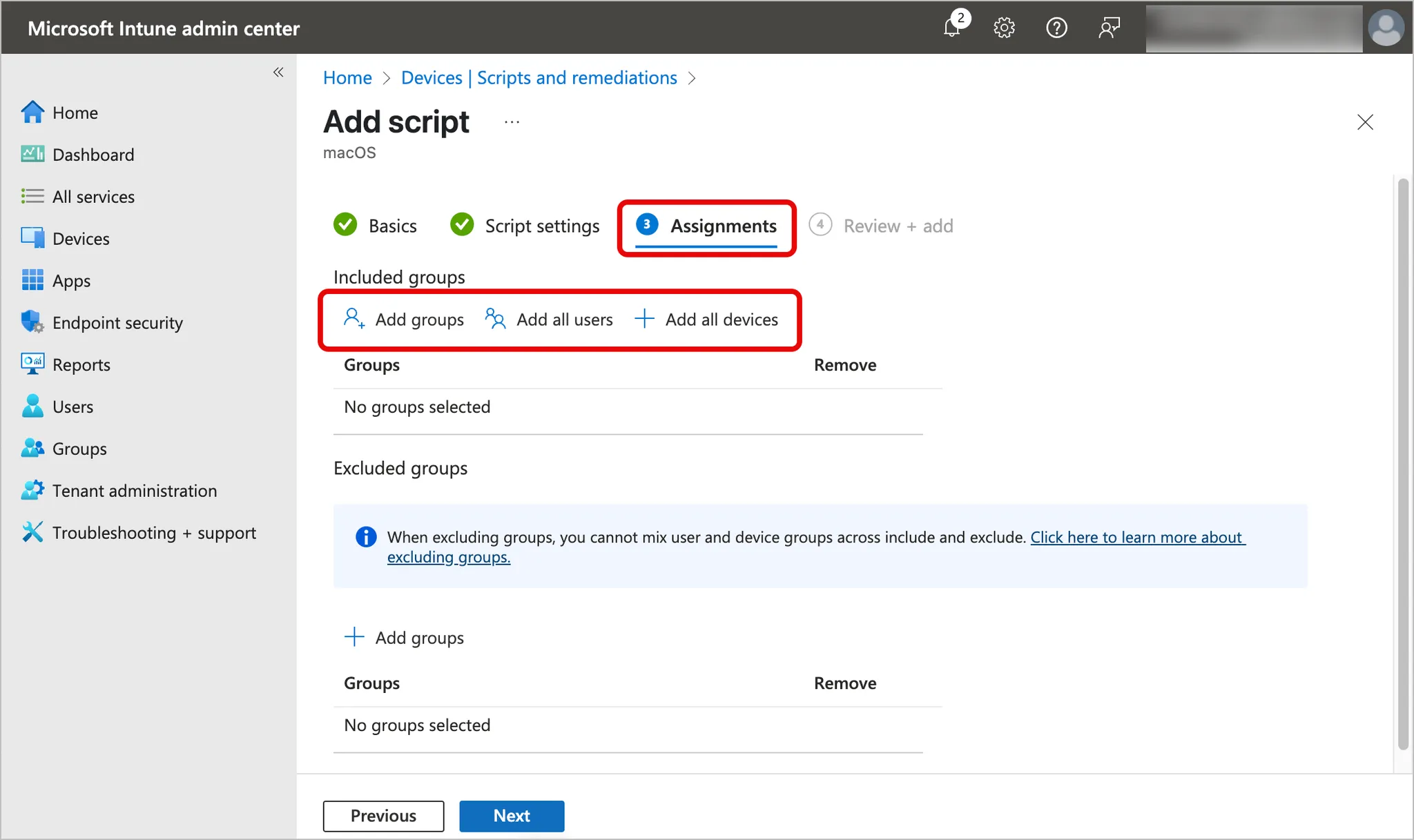1414x840 pixels.
Task: Click the breadcrumb chevron after Home
Action: [x=387, y=78]
